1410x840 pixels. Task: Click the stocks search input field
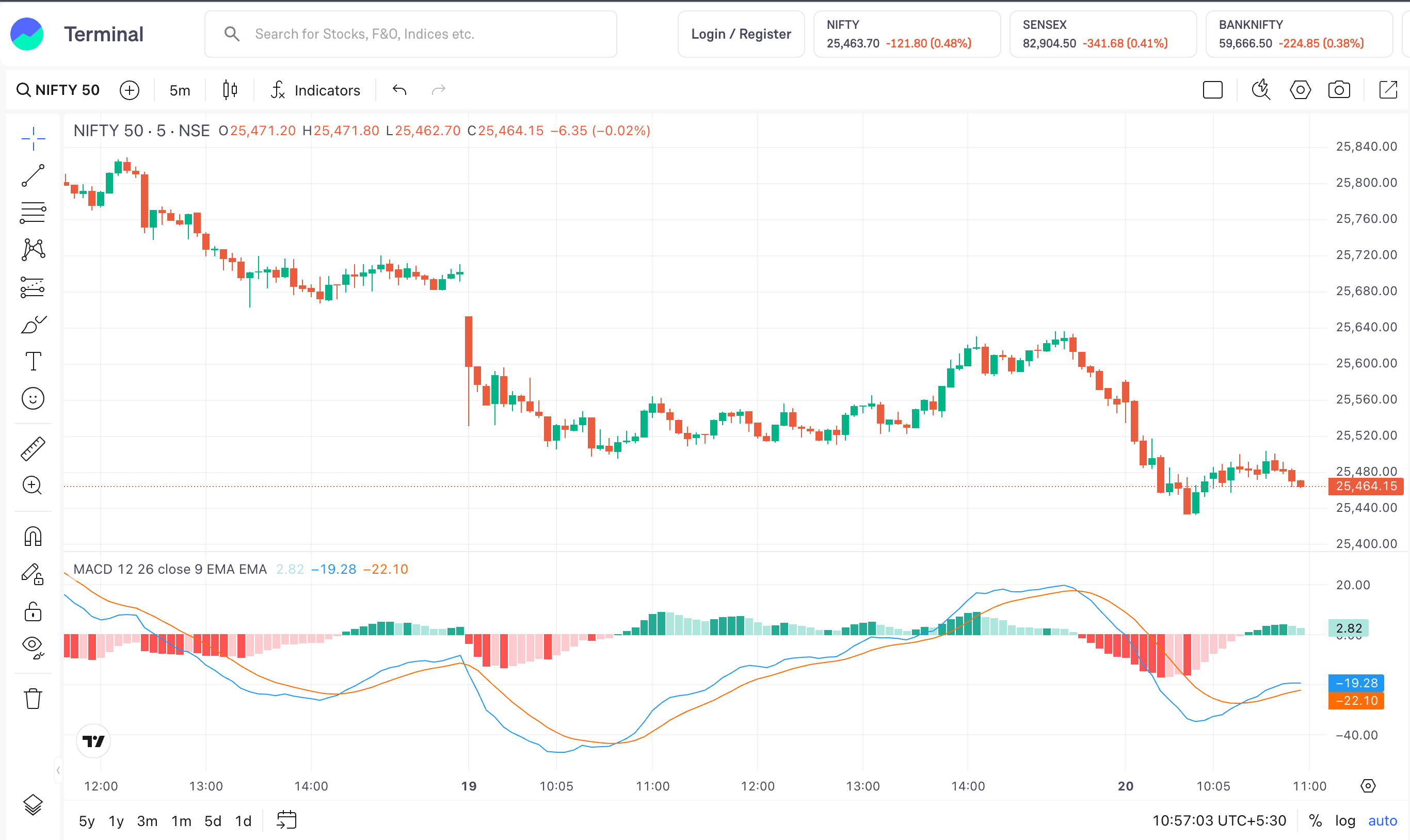pos(410,34)
